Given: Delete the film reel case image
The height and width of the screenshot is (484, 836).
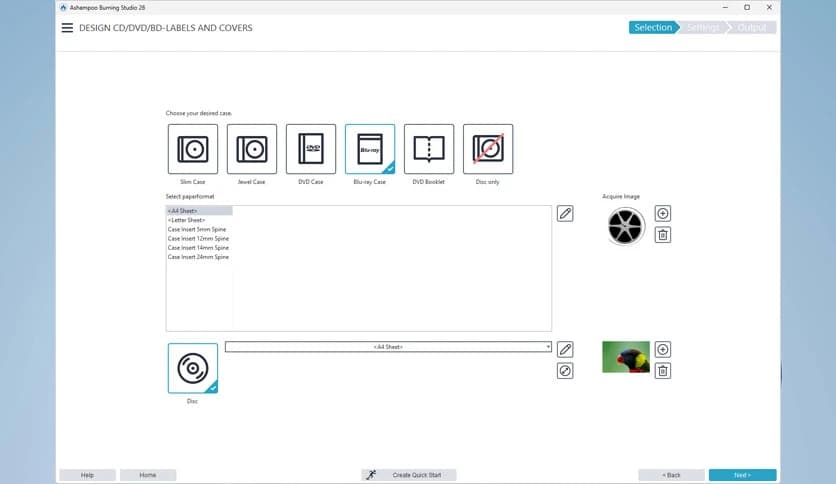Looking at the screenshot, I should click(x=663, y=235).
